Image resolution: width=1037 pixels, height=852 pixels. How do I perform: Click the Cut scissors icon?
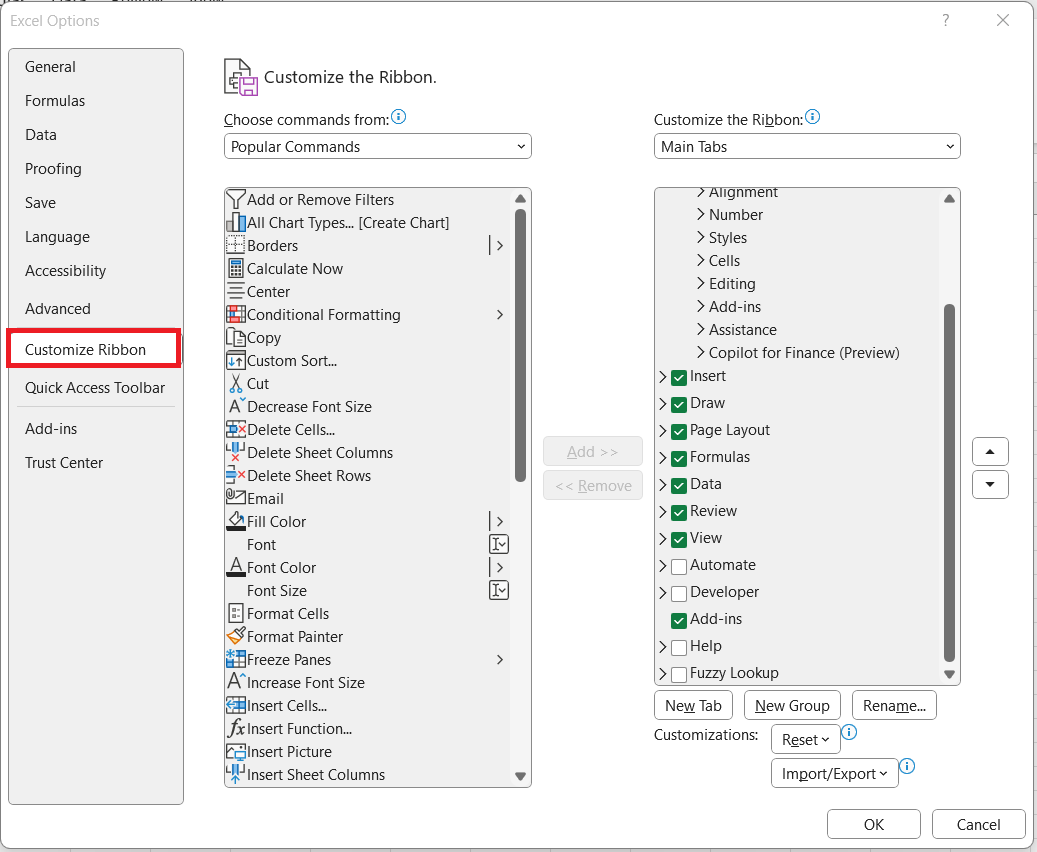(x=235, y=384)
